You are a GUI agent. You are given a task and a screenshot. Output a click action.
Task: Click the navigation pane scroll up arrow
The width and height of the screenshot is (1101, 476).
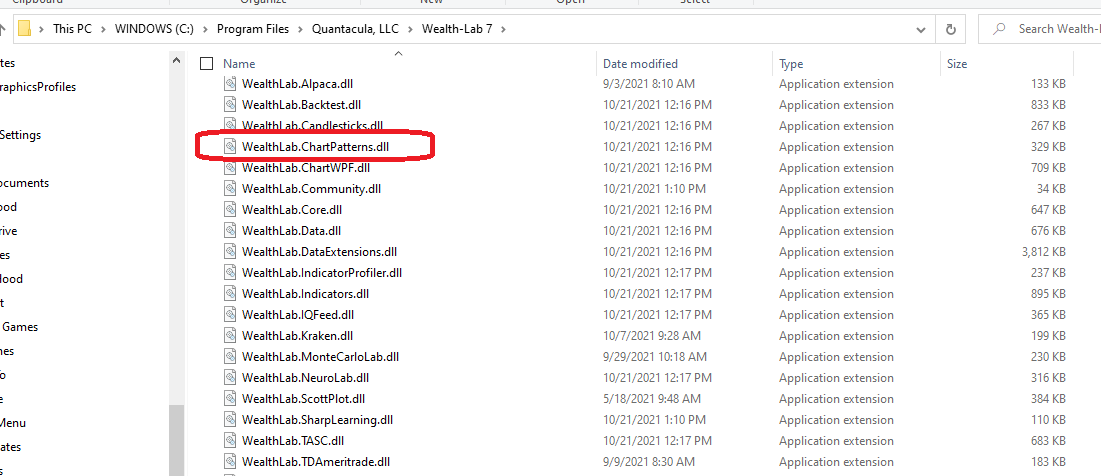pyautogui.click(x=176, y=61)
